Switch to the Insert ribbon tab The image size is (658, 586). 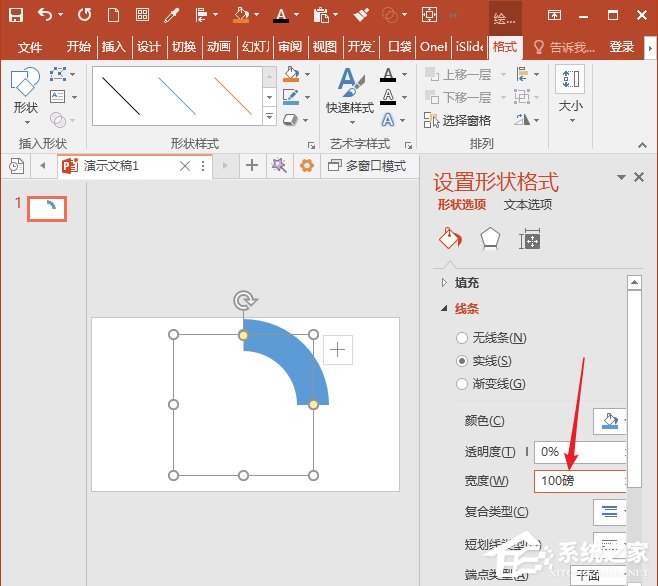[114, 47]
